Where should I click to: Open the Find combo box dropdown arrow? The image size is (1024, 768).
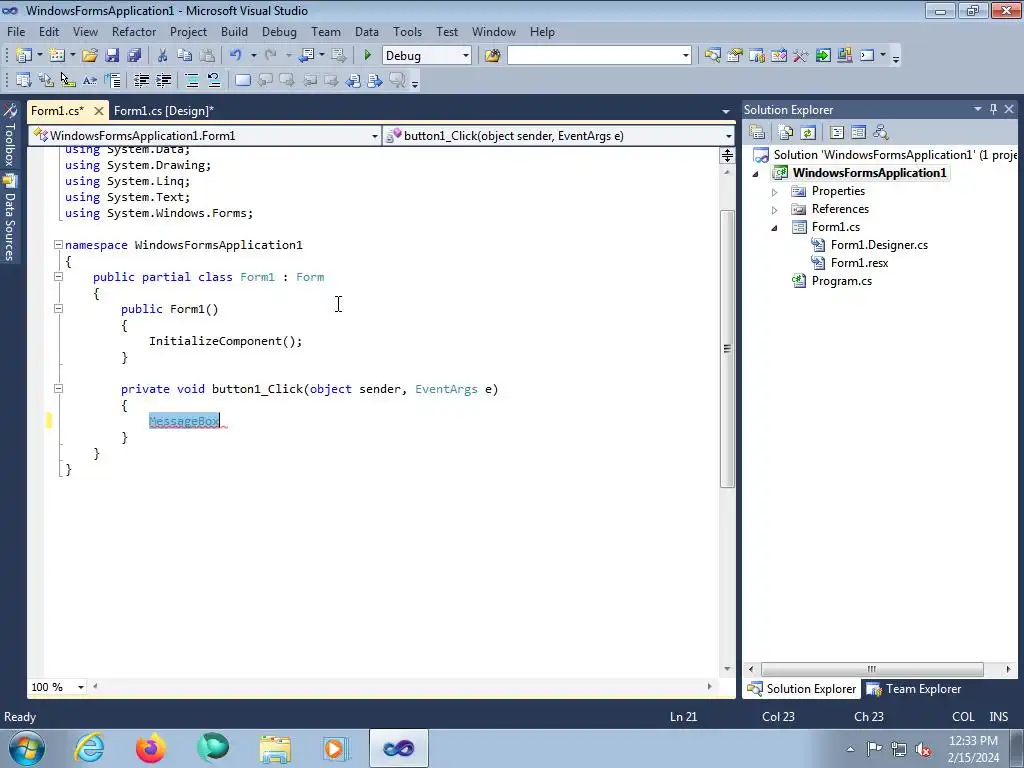tap(686, 56)
